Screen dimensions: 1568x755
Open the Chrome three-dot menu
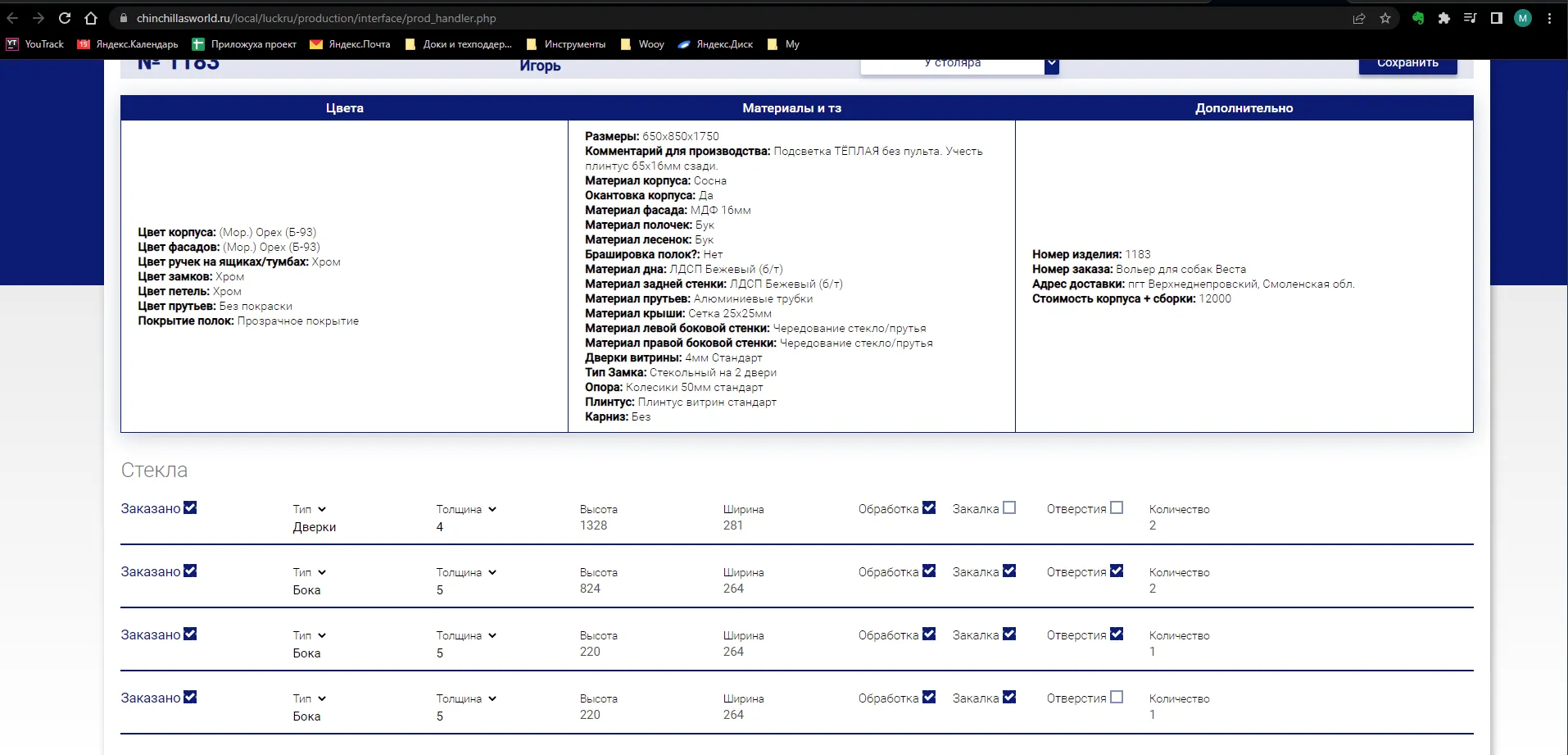click(1549, 18)
